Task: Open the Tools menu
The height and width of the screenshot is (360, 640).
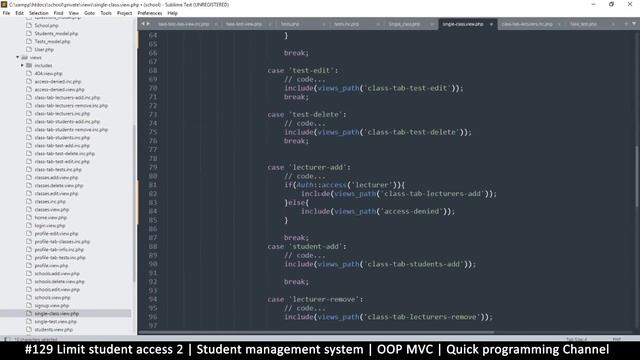Action: (x=106, y=13)
